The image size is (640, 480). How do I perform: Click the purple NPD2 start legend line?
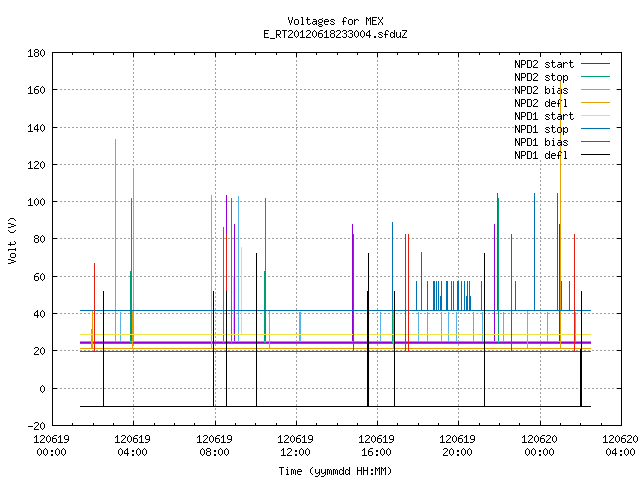point(595,64)
